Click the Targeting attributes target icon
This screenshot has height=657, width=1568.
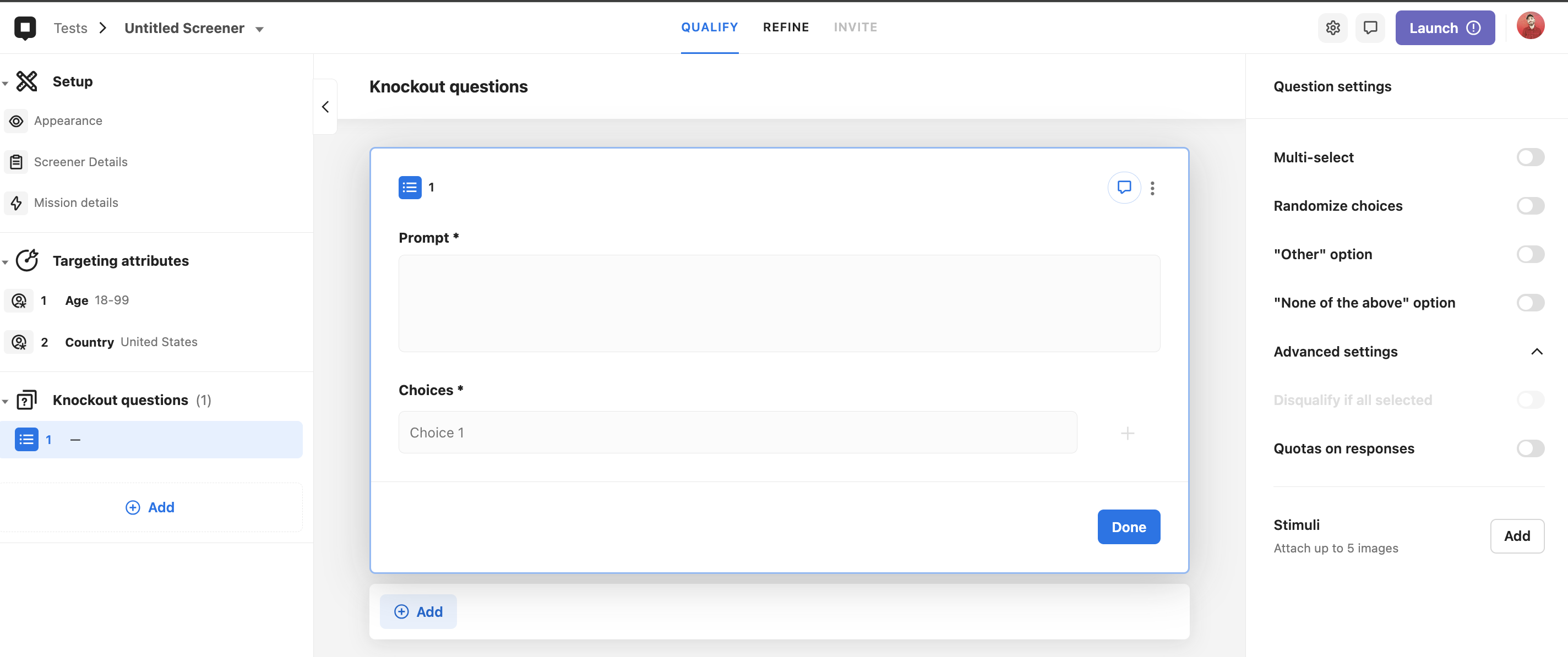28,260
